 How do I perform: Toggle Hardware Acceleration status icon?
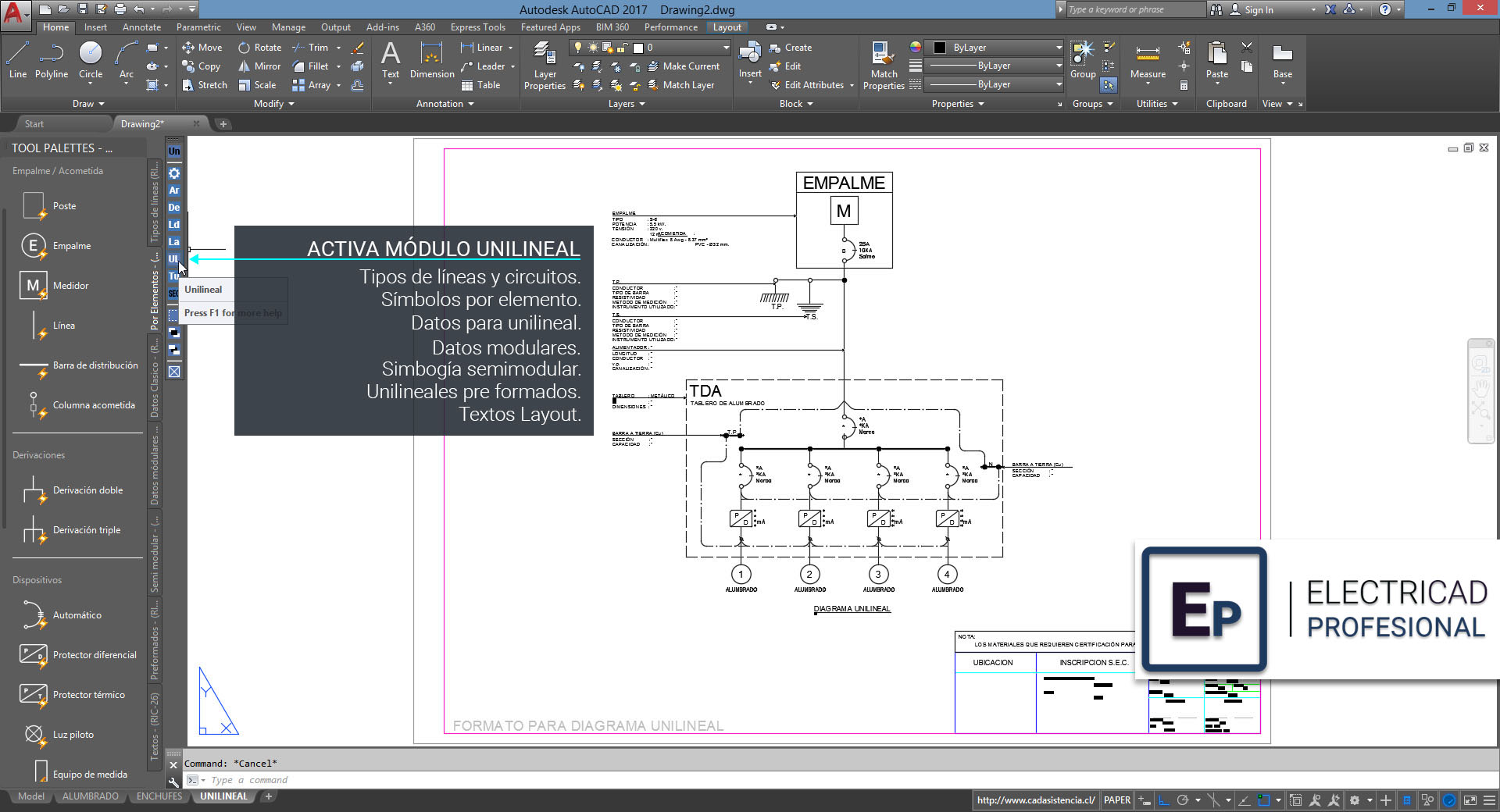click(1449, 800)
